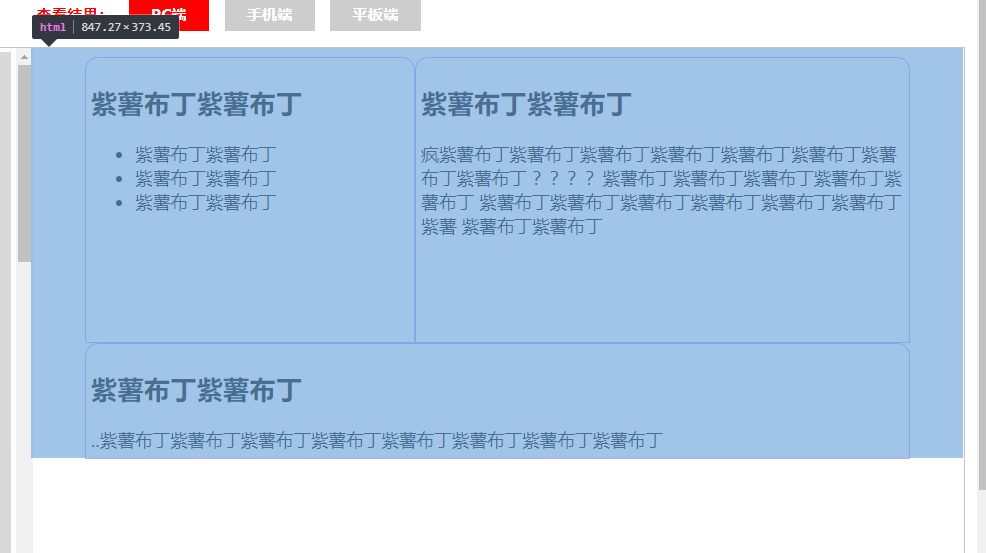Viewport: 986px width, 553px height.
Task: Click the paragraph starting with 疯紫薯布丁
Action: (x=662, y=191)
